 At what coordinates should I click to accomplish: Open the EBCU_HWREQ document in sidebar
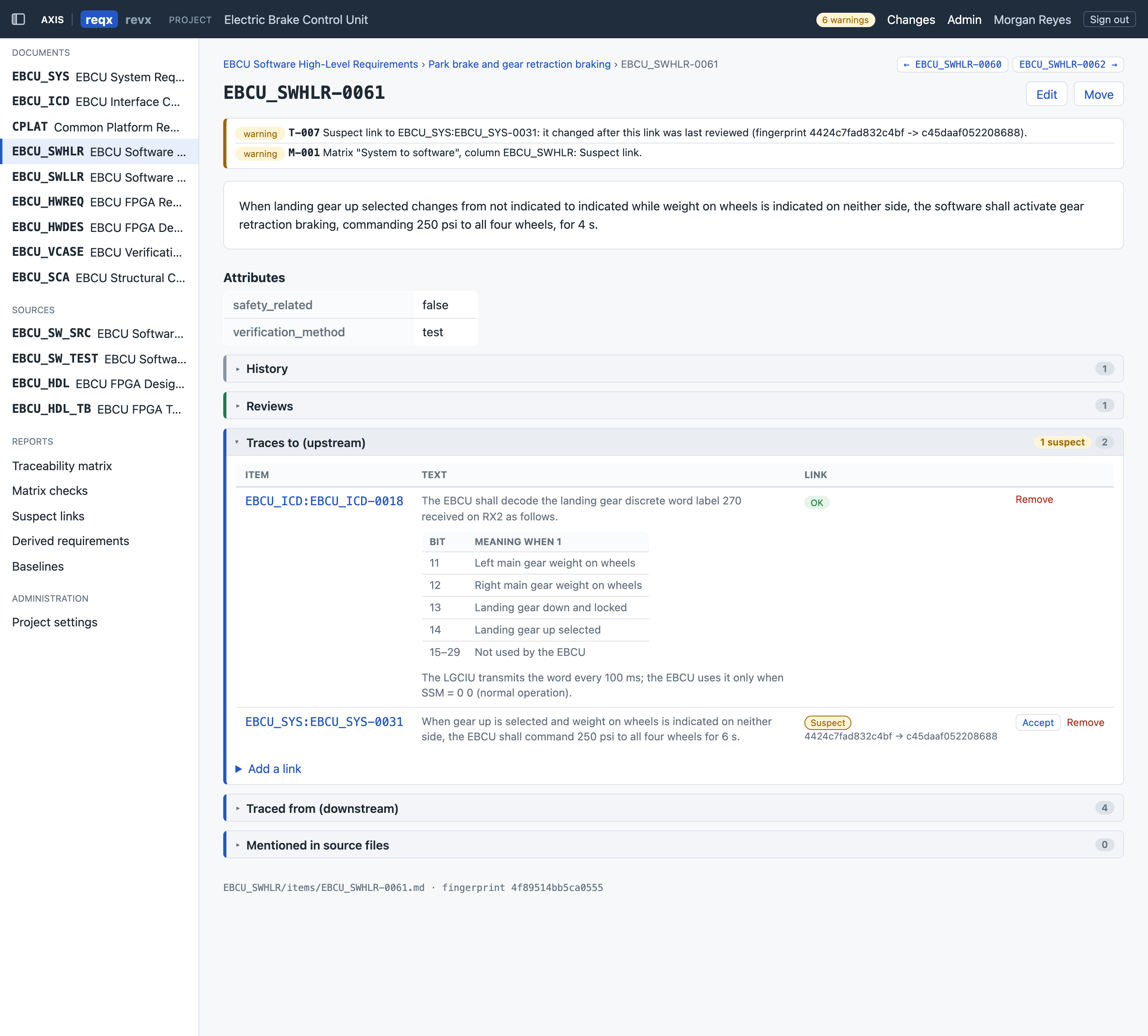99,202
